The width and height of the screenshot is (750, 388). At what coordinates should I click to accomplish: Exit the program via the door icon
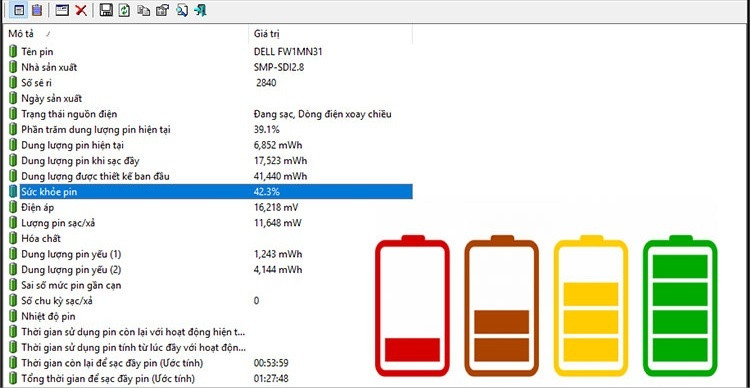pos(200,10)
